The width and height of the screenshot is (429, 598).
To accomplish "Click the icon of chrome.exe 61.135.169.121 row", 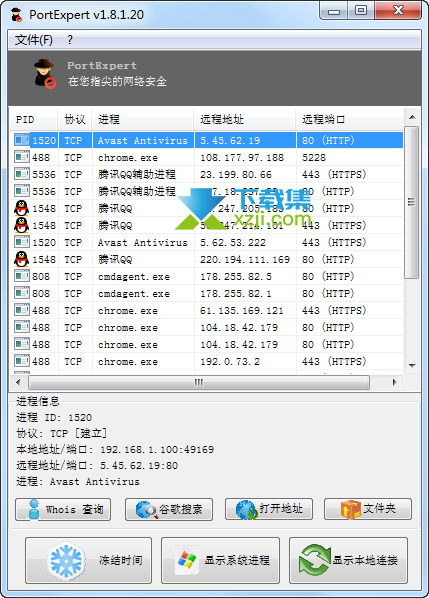I will pyautogui.click(x=22, y=310).
